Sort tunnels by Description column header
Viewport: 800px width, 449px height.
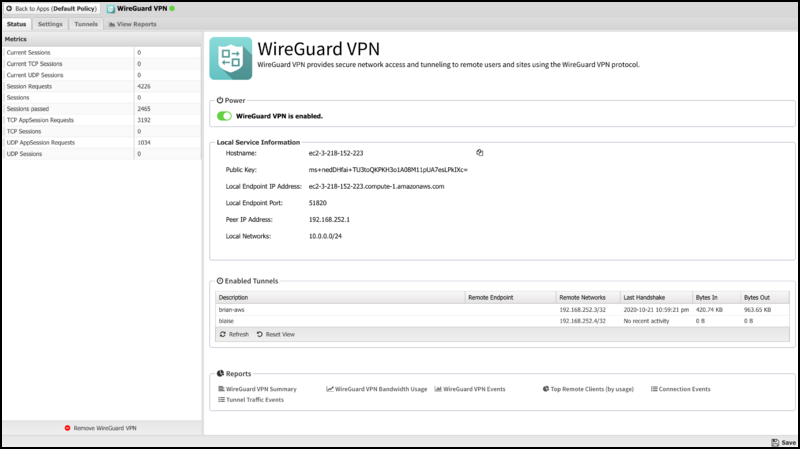point(340,297)
